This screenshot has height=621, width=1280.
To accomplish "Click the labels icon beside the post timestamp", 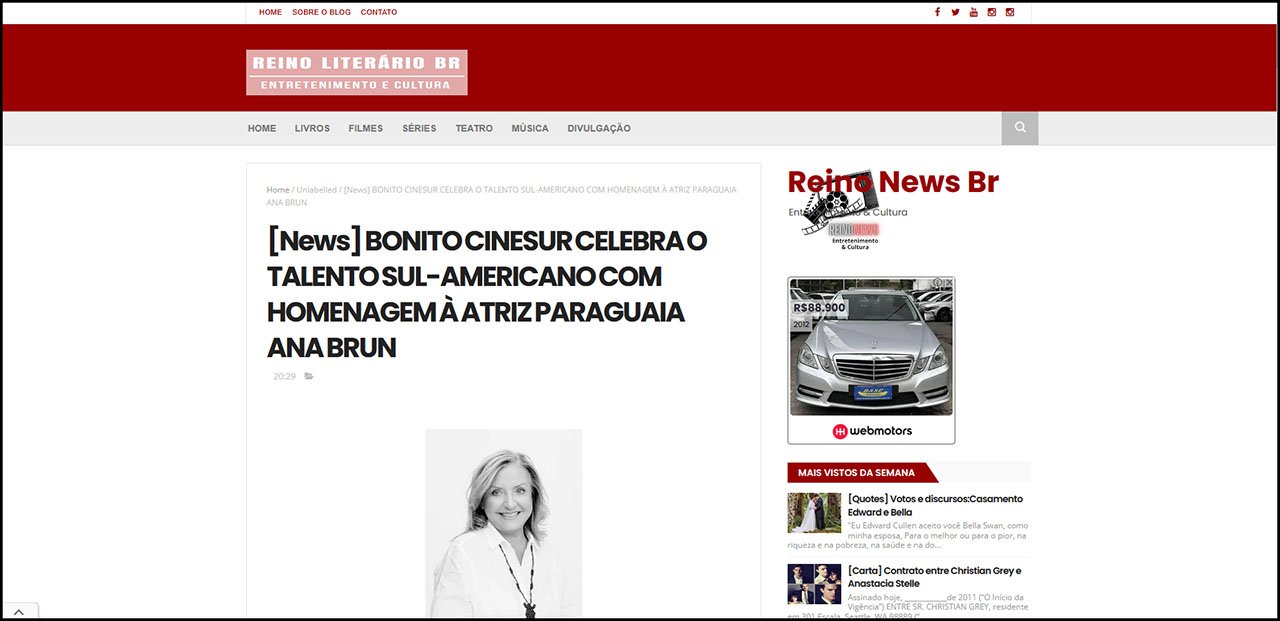I will tap(308, 376).
